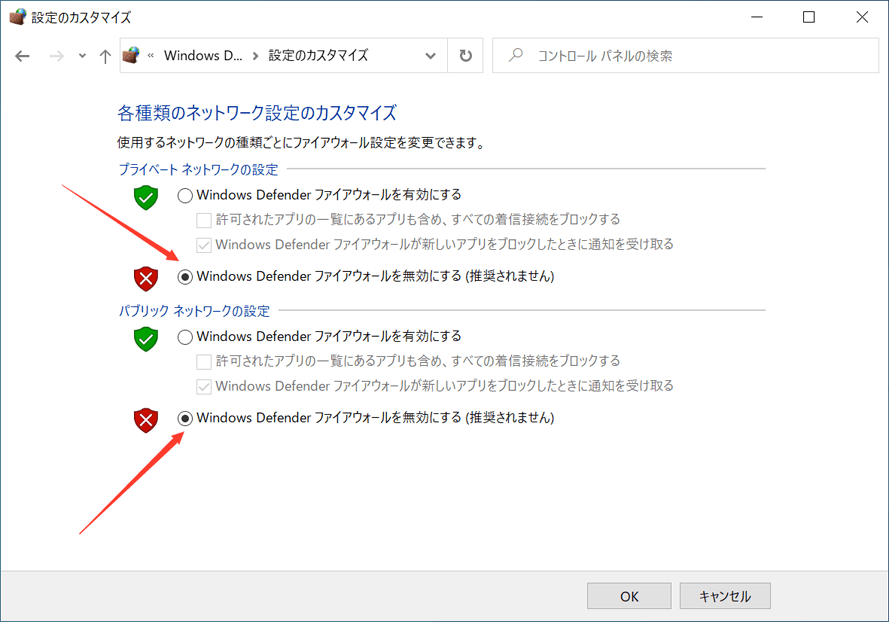Open the recent locations dropdown arrow
The height and width of the screenshot is (622, 889).
coord(83,56)
